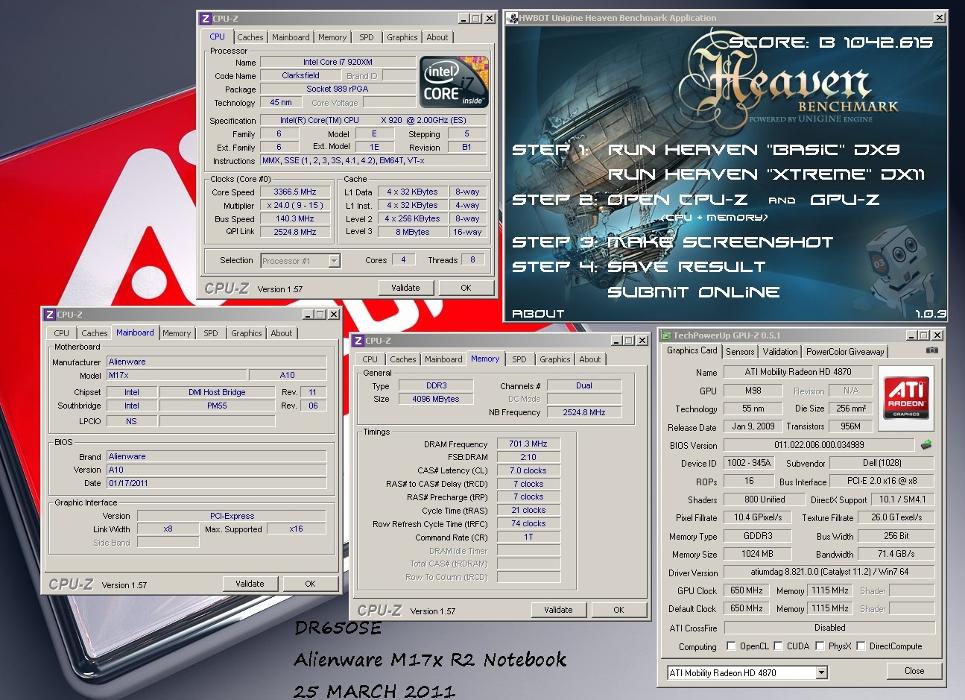The width and height of the screenshot is (965, 700).
Task: Click Make Screenshot in the Heaven app
Action: [x=720, y=242]
